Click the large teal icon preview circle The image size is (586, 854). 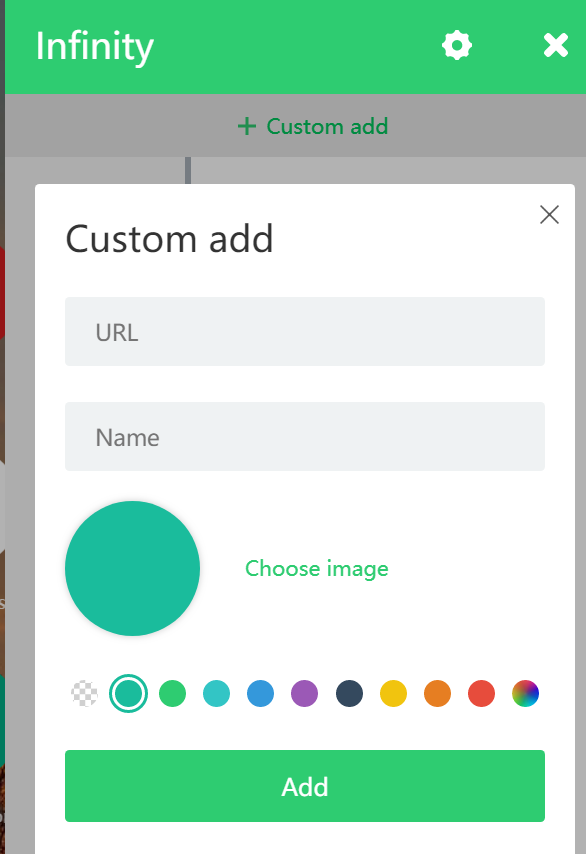pos(132,568)
